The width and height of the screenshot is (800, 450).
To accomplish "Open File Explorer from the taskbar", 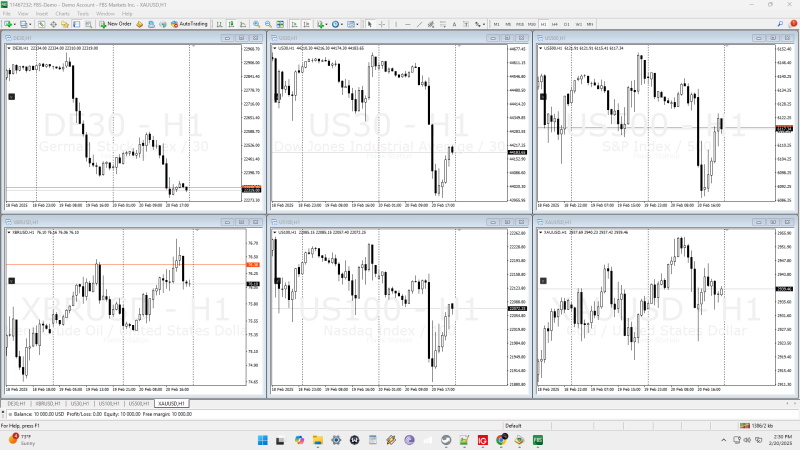I will pos(318,440).
